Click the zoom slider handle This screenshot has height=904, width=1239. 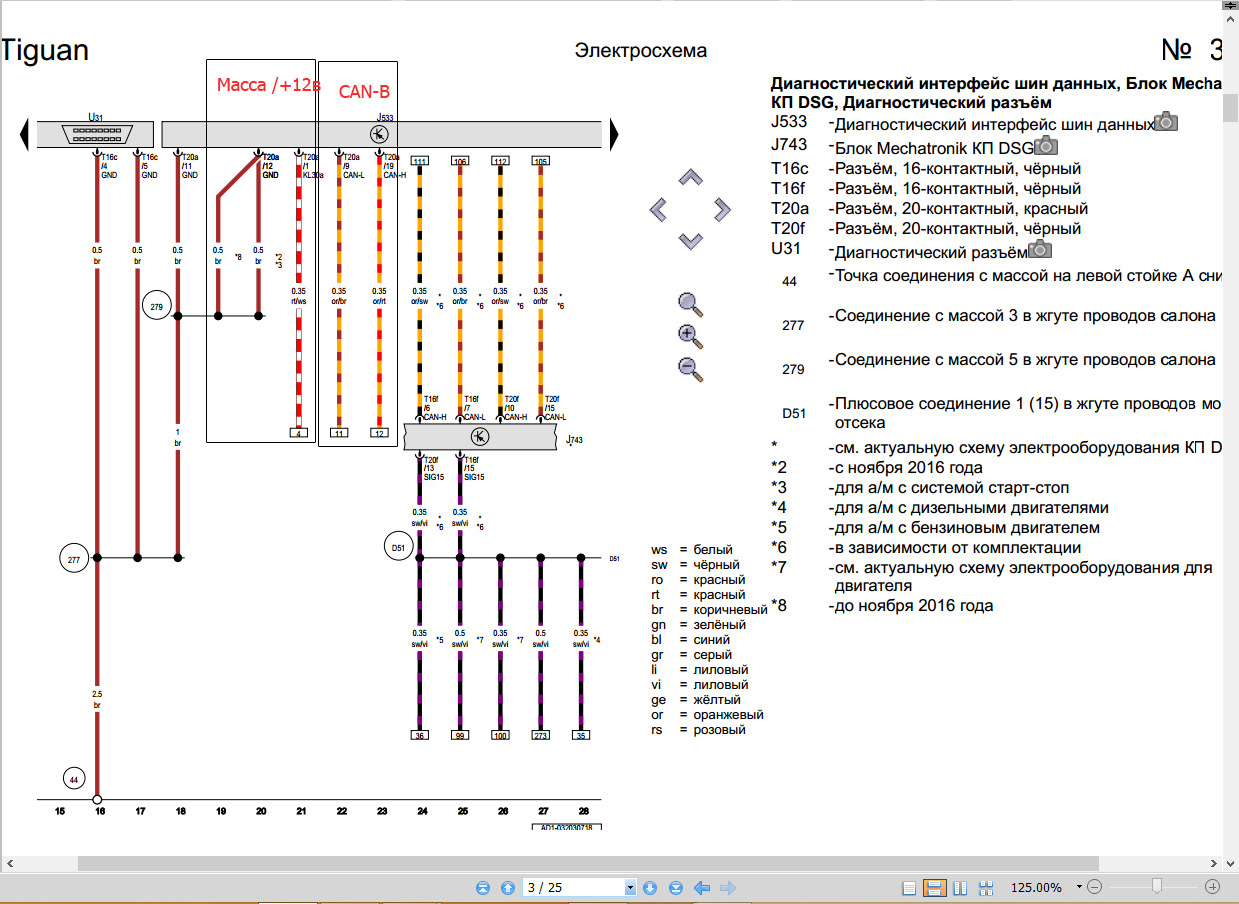coord(1157,886)
